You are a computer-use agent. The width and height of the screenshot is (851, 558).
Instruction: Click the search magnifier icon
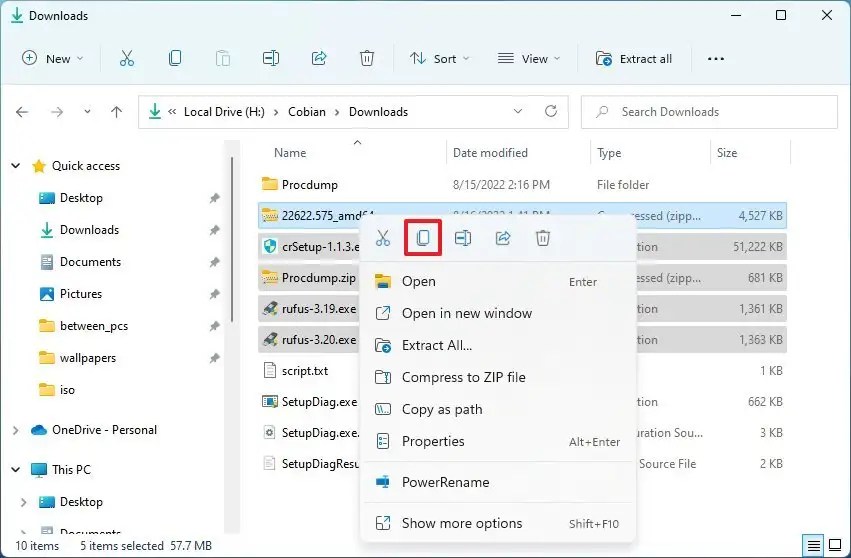(602, 112)
